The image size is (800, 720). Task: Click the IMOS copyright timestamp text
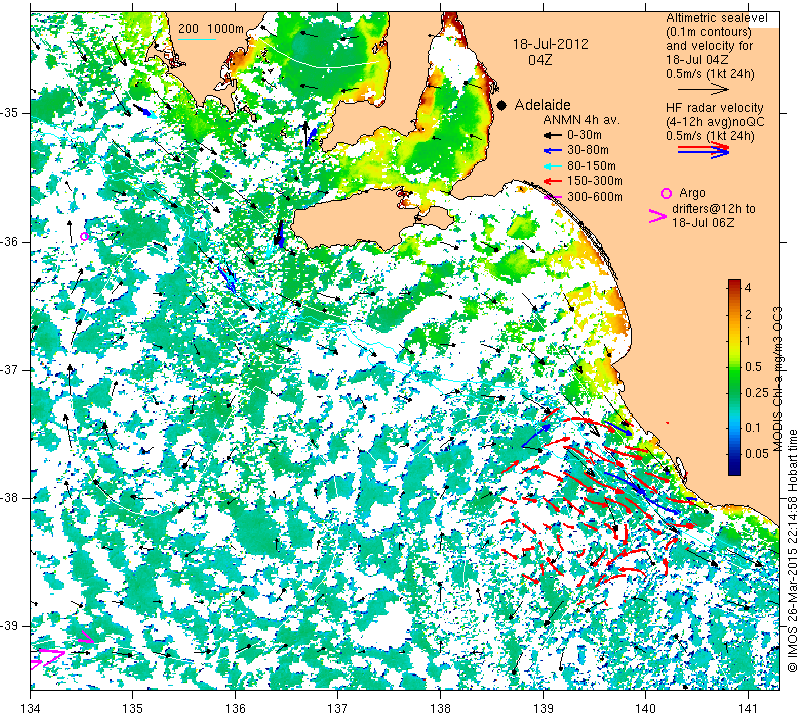792,551
